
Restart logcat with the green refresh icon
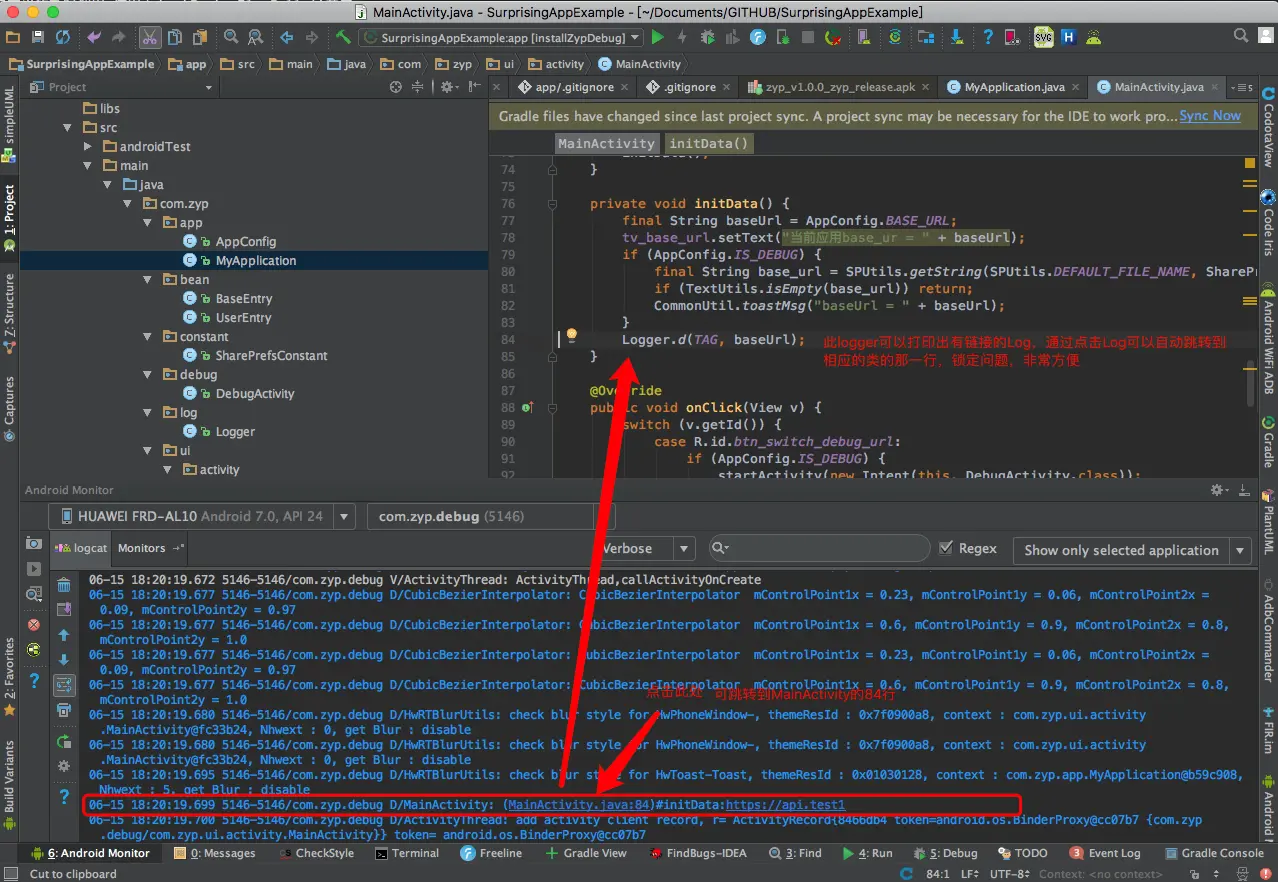point(64,741)
